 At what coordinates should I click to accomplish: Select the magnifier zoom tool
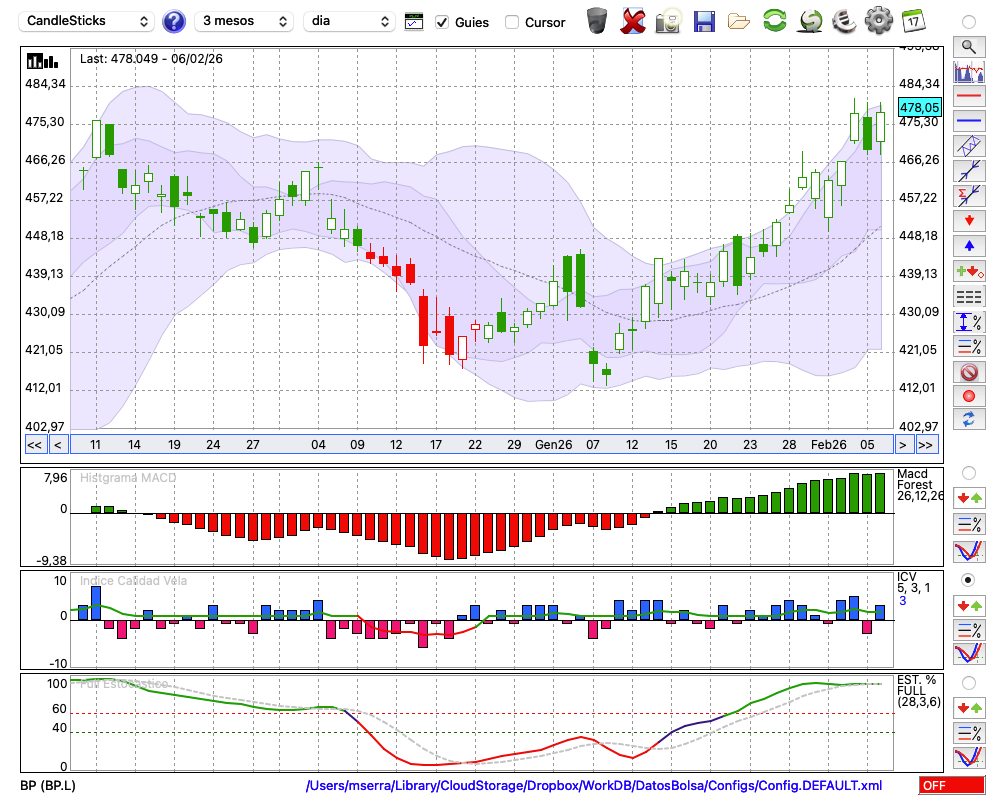click(969, 47)
